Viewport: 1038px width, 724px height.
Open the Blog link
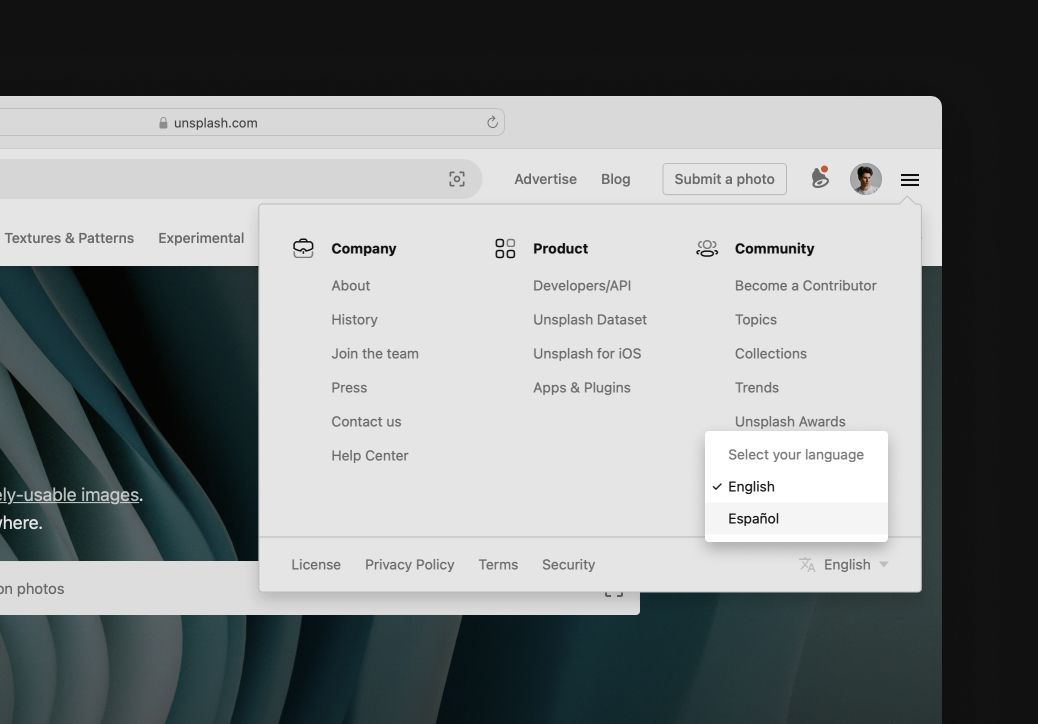pyautogui.click(x=616, y=179)
